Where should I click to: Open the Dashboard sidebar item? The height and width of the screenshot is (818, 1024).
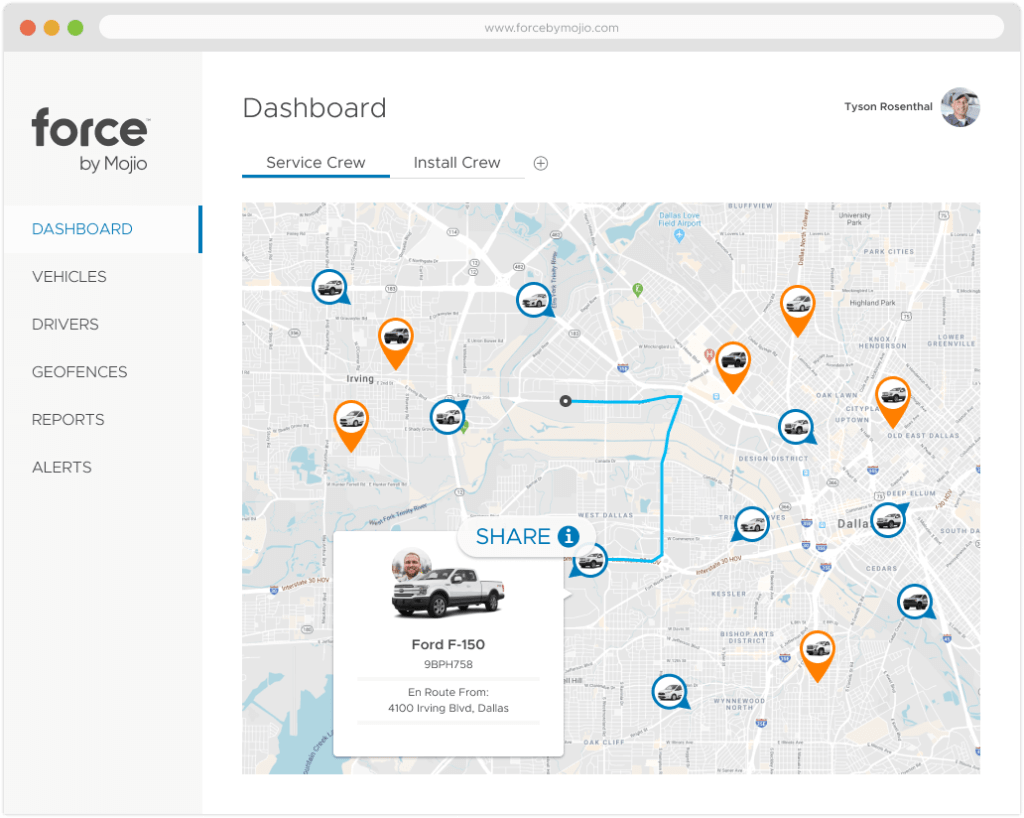(82, 229)
